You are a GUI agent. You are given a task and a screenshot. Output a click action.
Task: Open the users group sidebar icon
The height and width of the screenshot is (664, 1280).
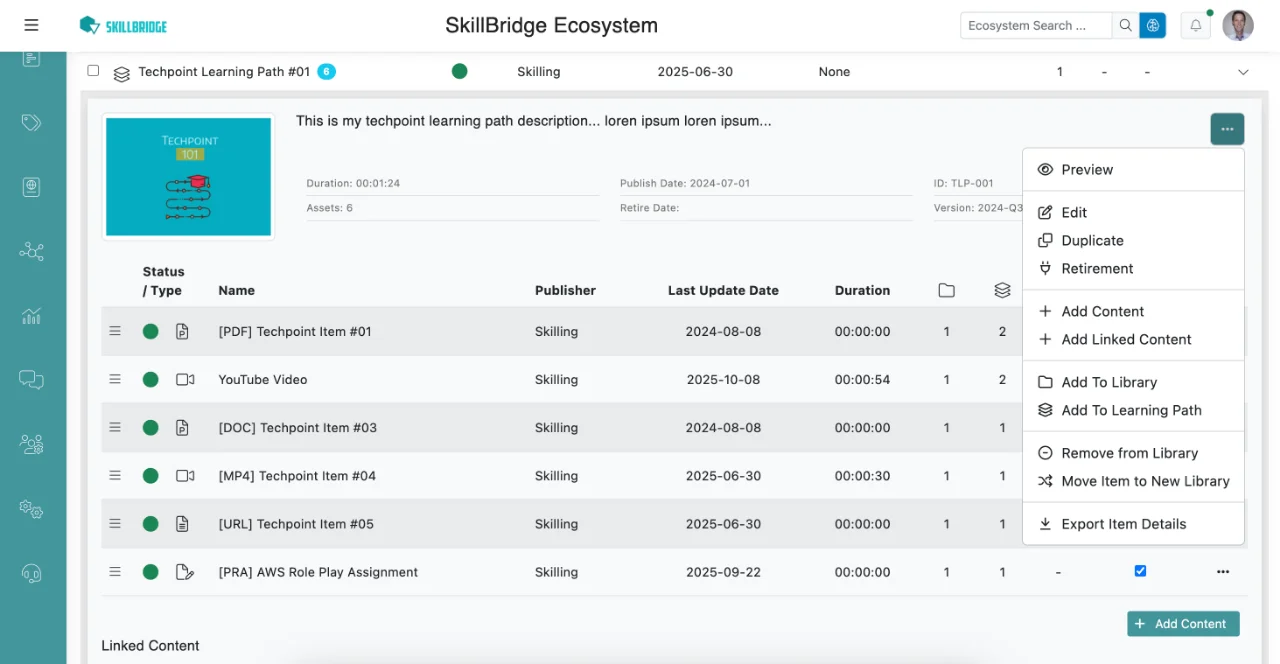coord(31,443)
